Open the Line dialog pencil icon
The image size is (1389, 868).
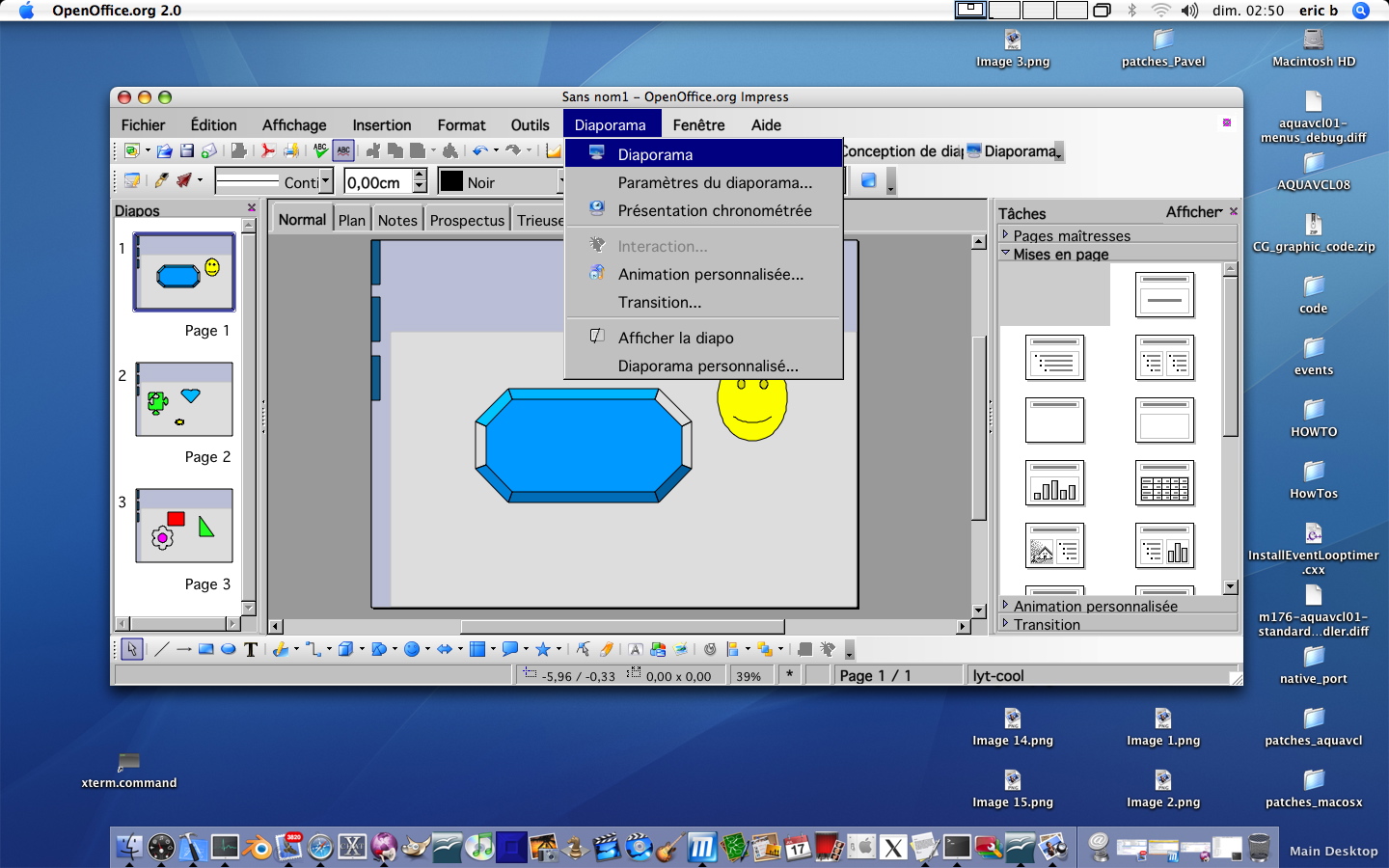pos(161,180)
